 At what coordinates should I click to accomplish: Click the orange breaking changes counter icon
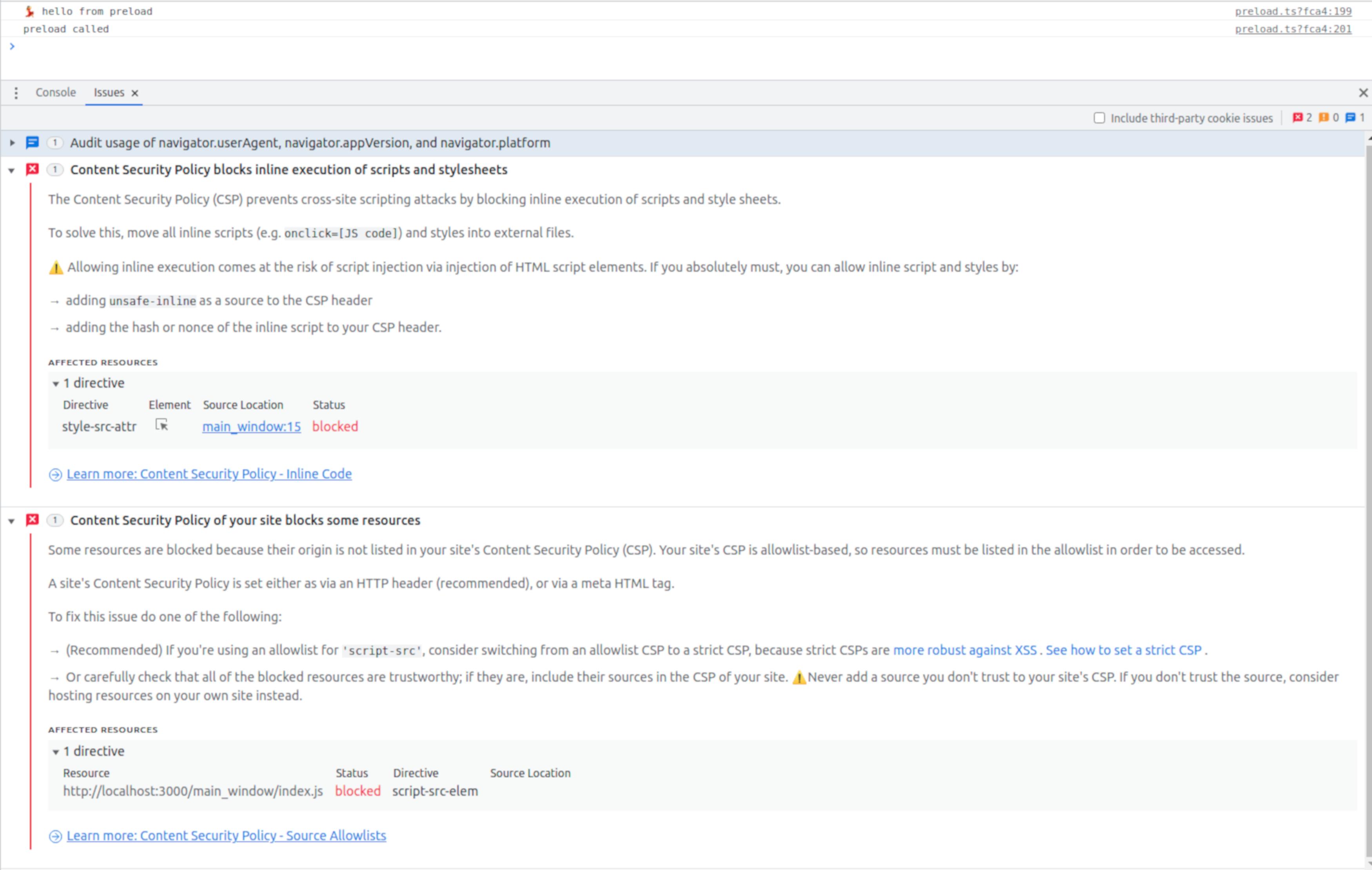pos(1323,118)
